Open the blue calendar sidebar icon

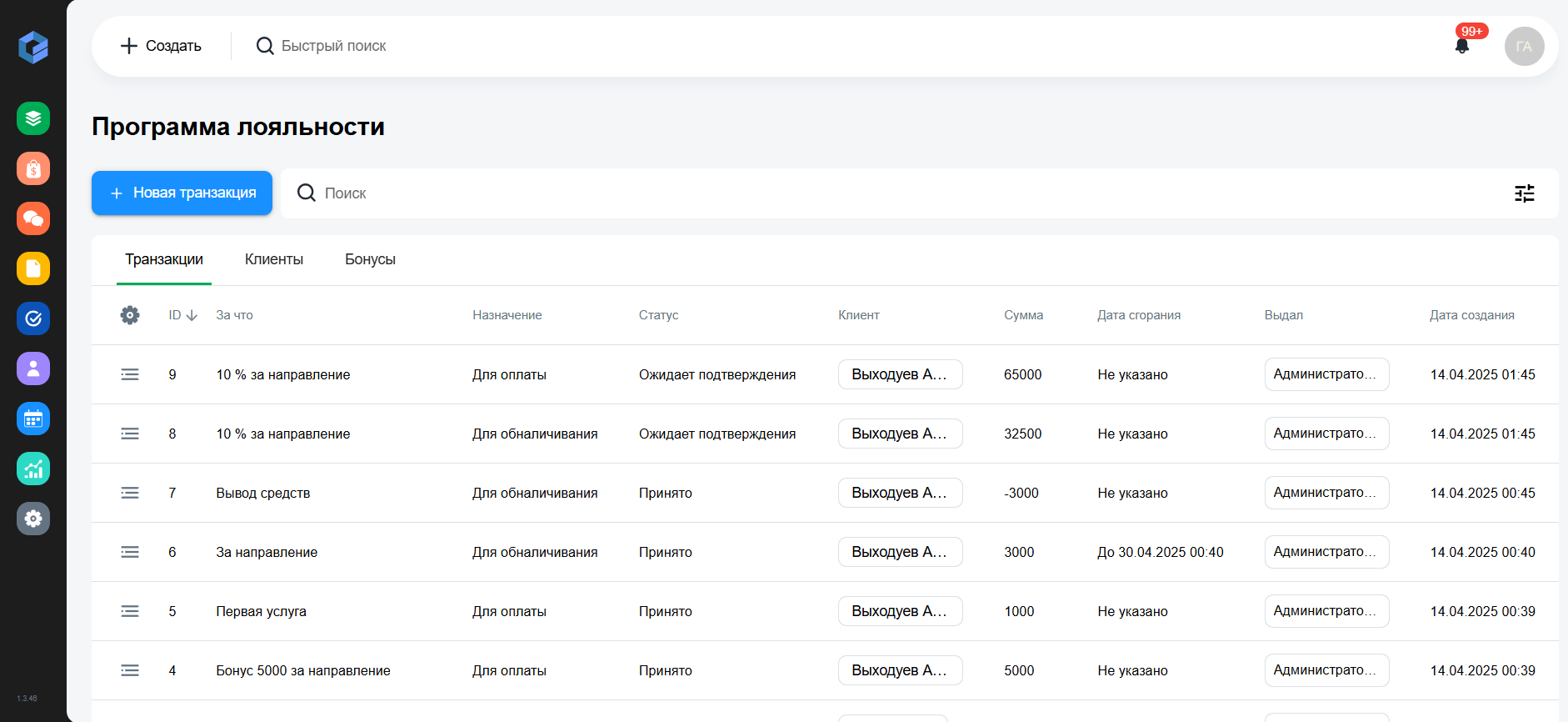click(33, 419)
